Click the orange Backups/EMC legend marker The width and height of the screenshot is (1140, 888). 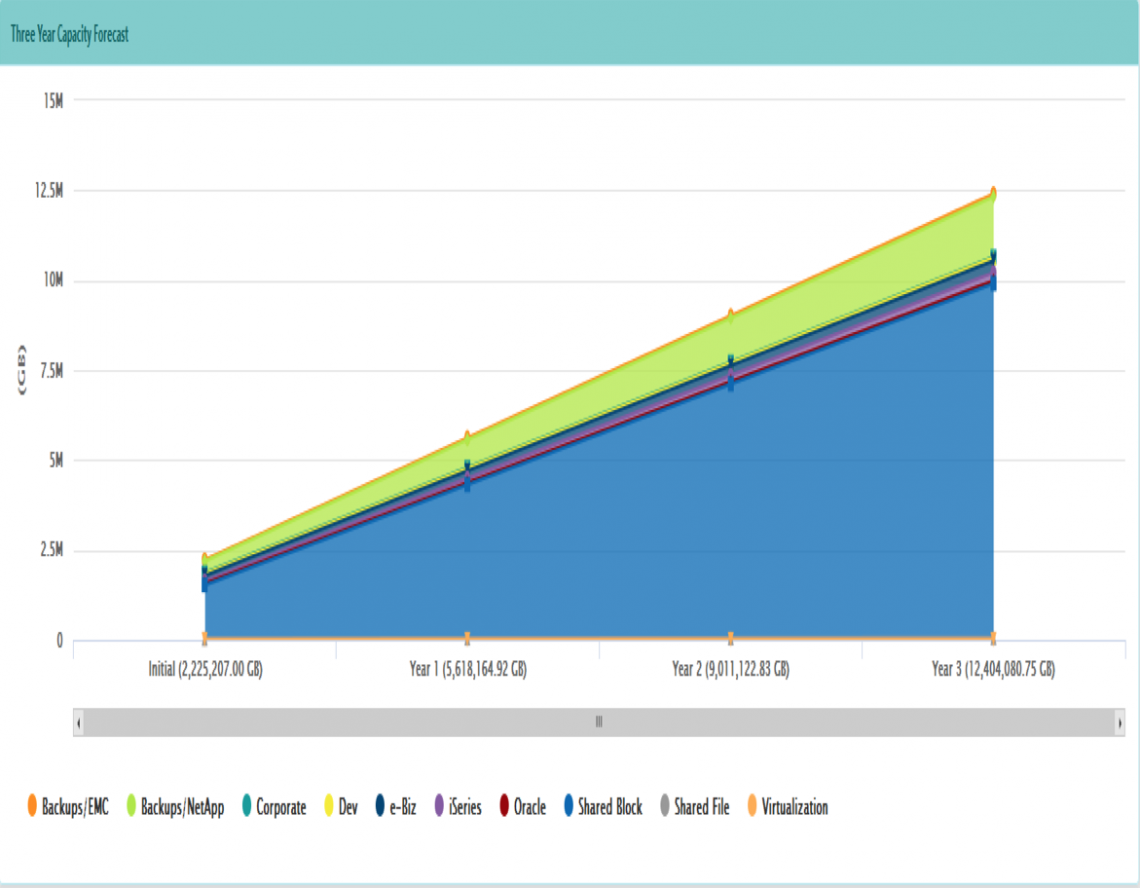point(32,806)
